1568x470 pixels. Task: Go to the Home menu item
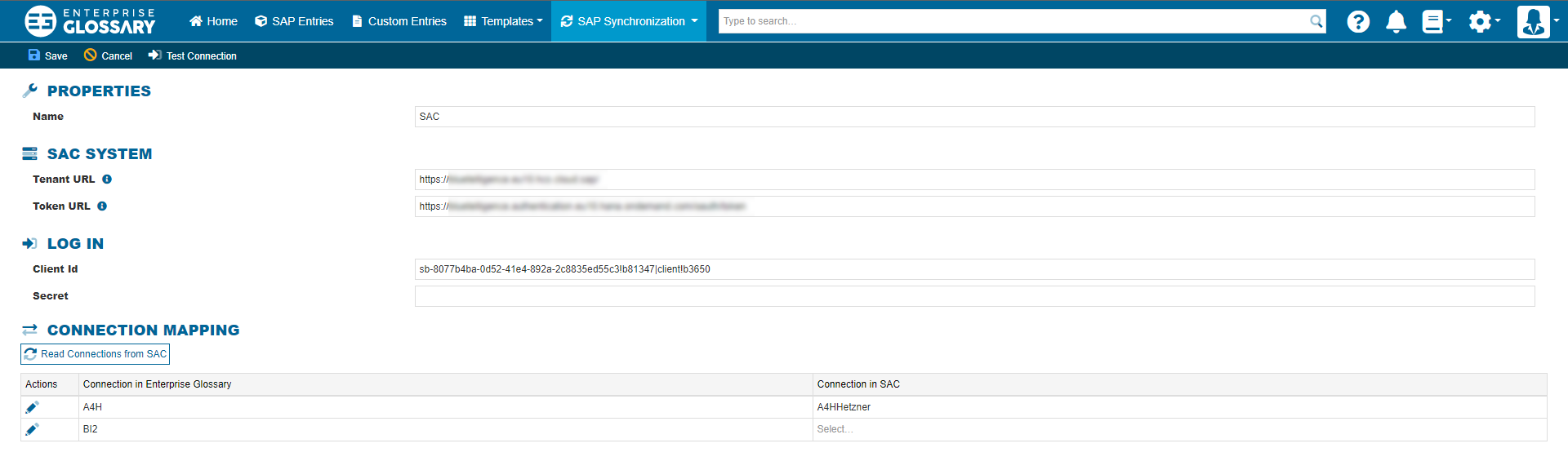(x=213, y=21)
